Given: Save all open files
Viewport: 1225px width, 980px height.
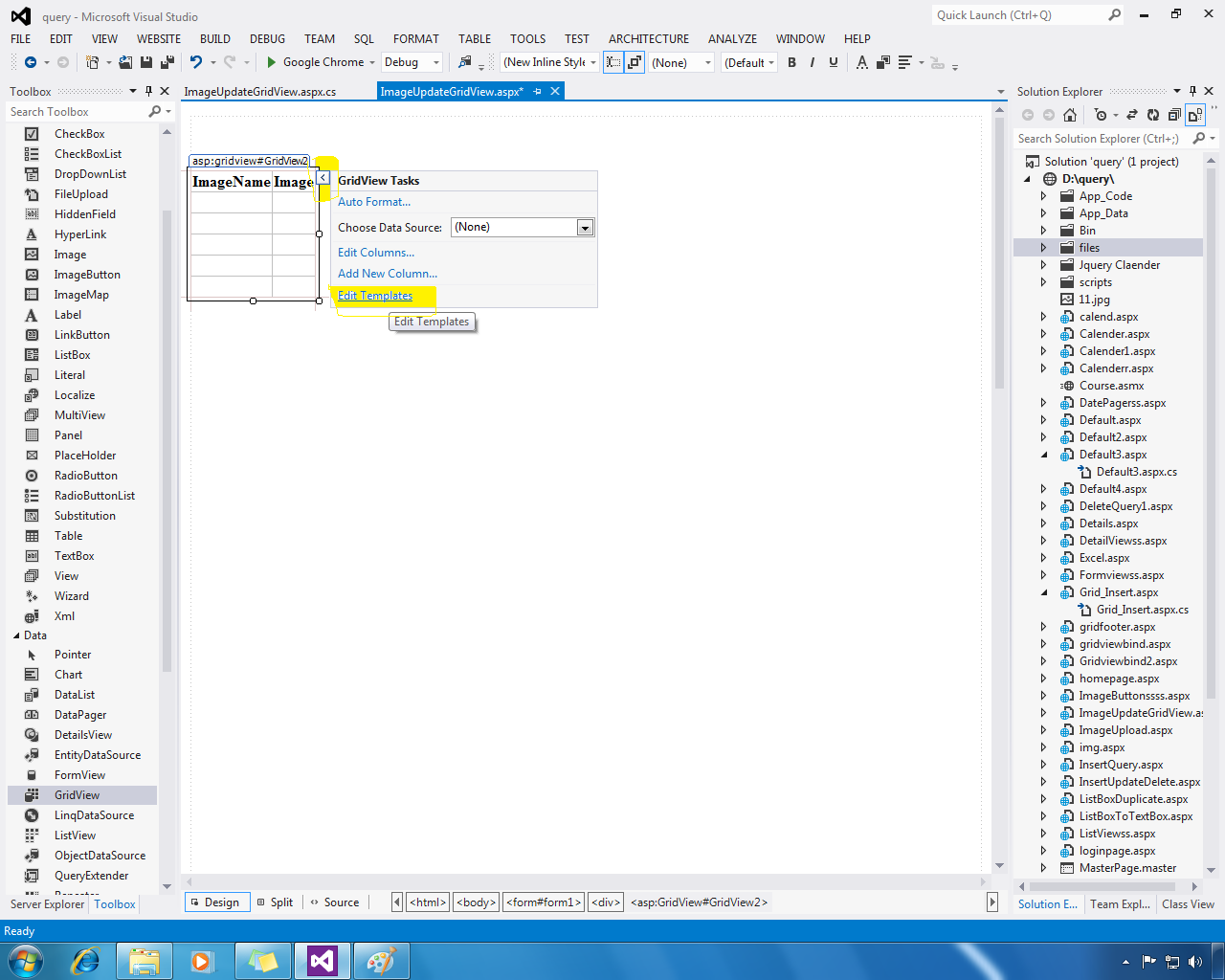Looking at the screenshot, I should pyautogui.click(x=165, y=61).
